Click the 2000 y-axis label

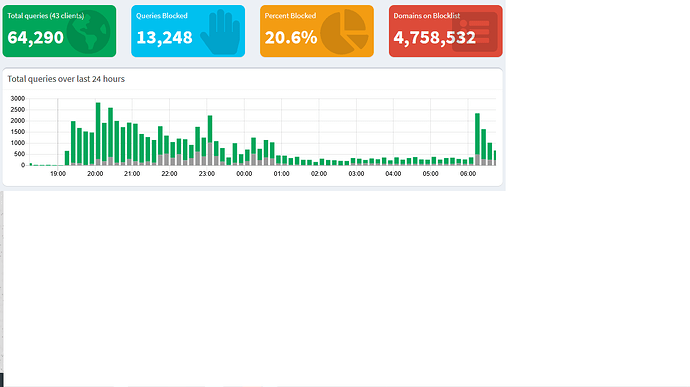pyautogui.click(x=18, y=121)
